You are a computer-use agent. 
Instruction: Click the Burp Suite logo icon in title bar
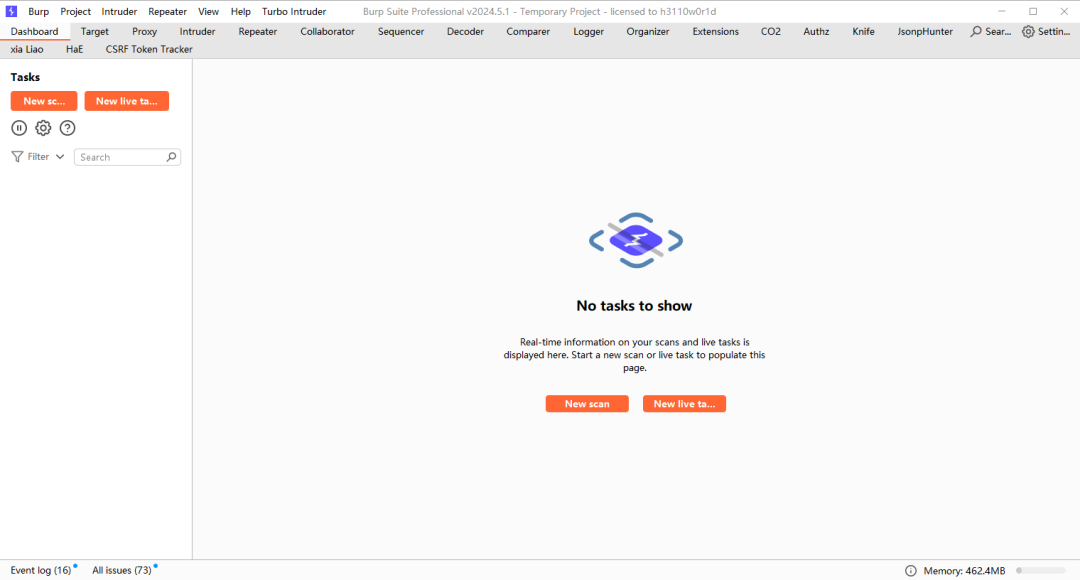[11, 11]
